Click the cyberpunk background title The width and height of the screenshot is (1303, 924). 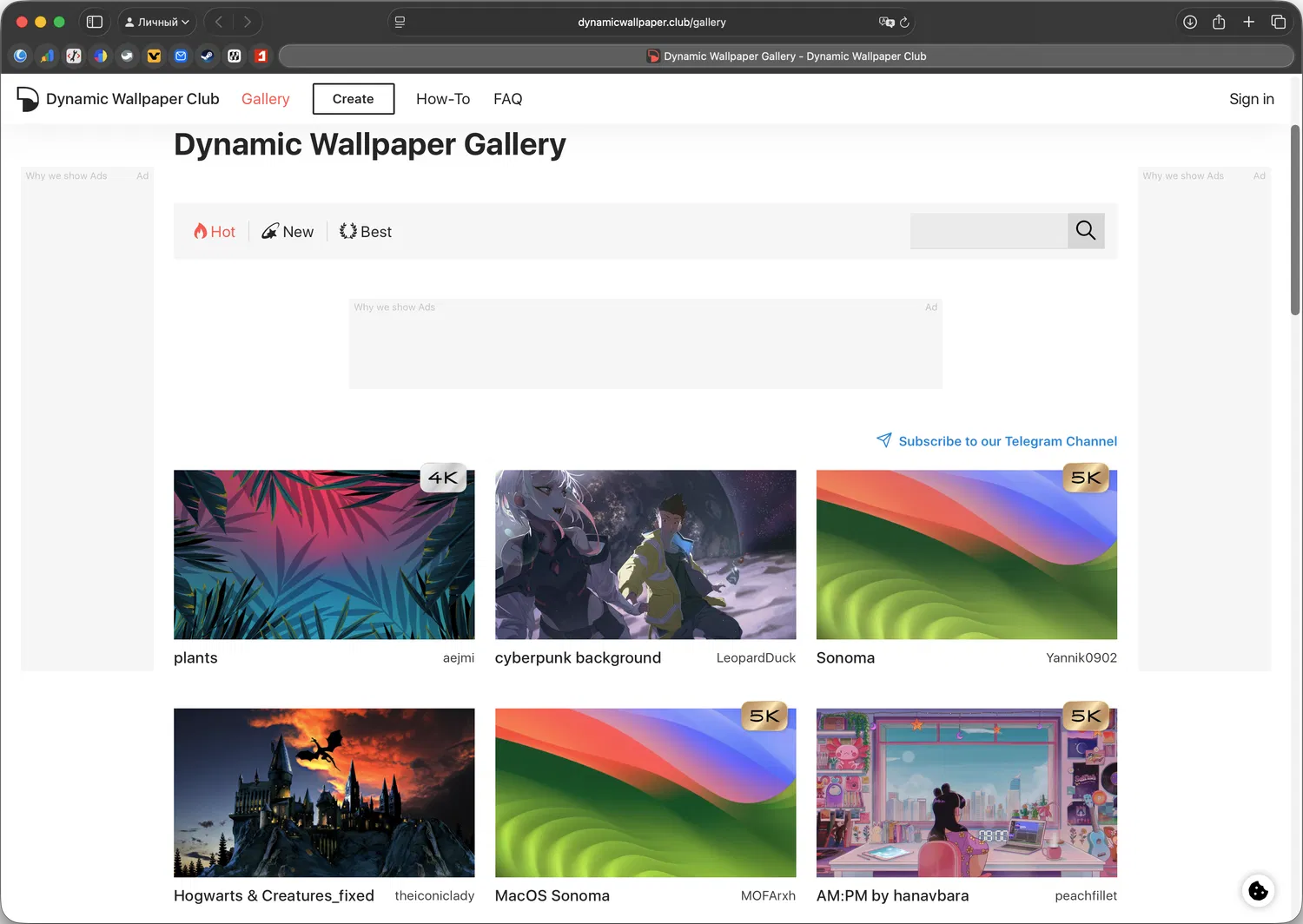click(578, 658)
